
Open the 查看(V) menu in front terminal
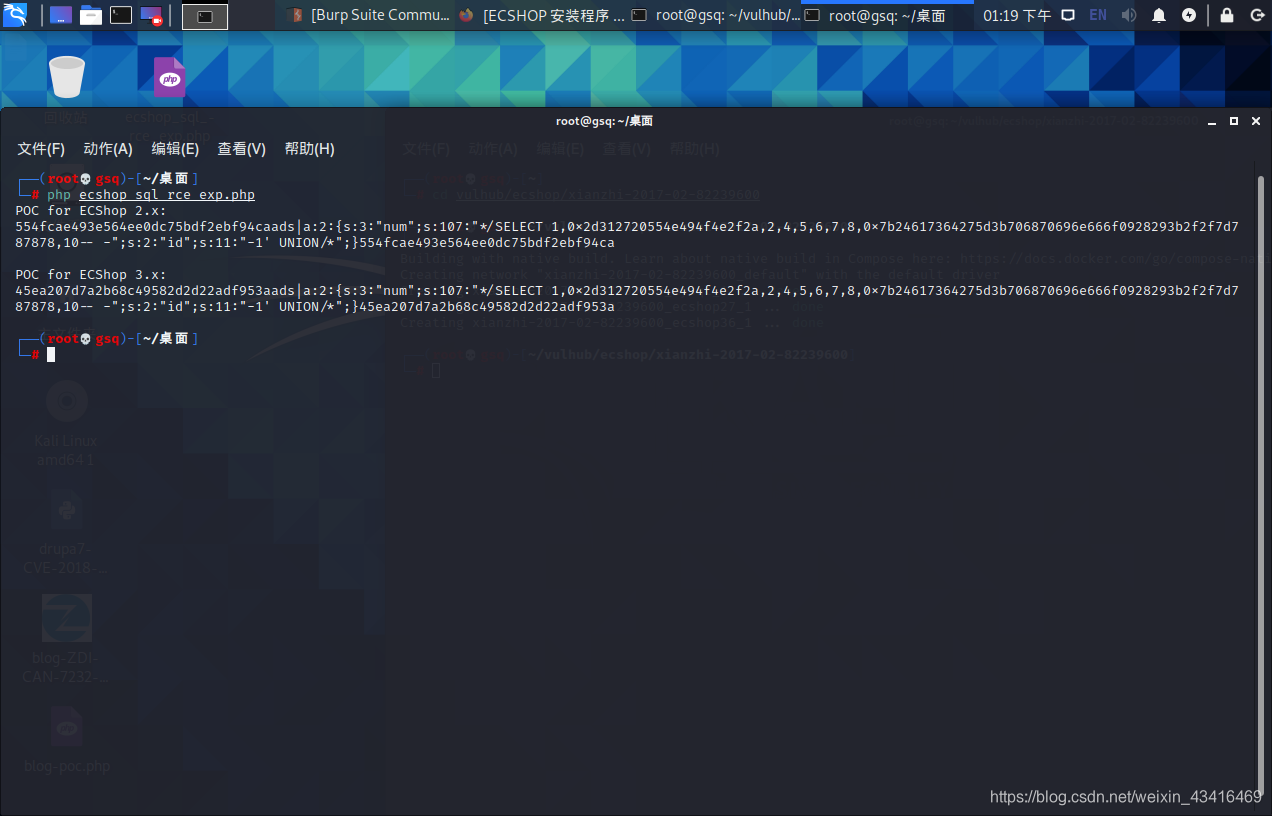[242, 148]
